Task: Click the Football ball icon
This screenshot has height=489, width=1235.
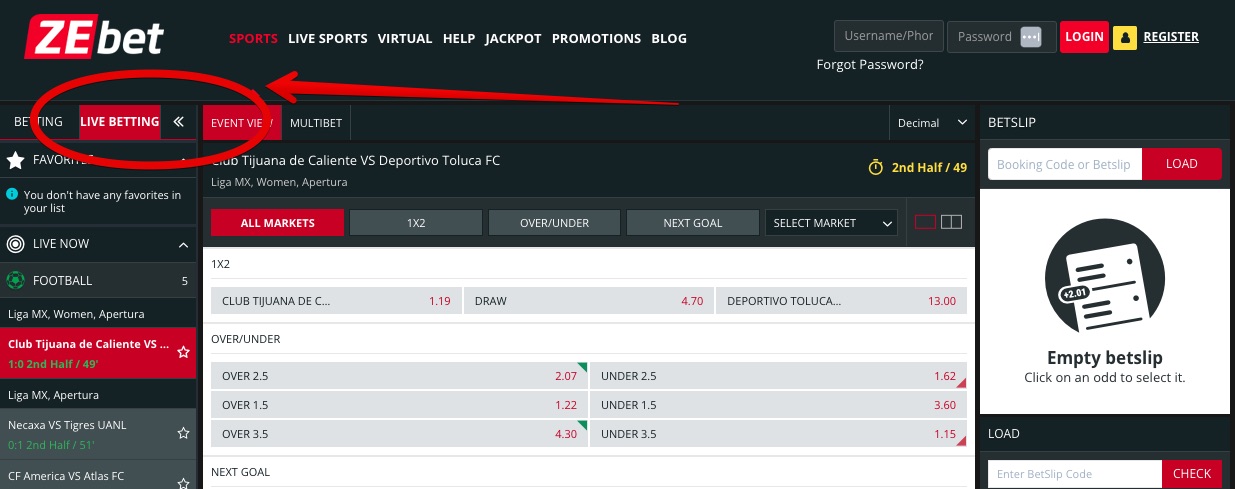Action: click(x=16, y=281)
